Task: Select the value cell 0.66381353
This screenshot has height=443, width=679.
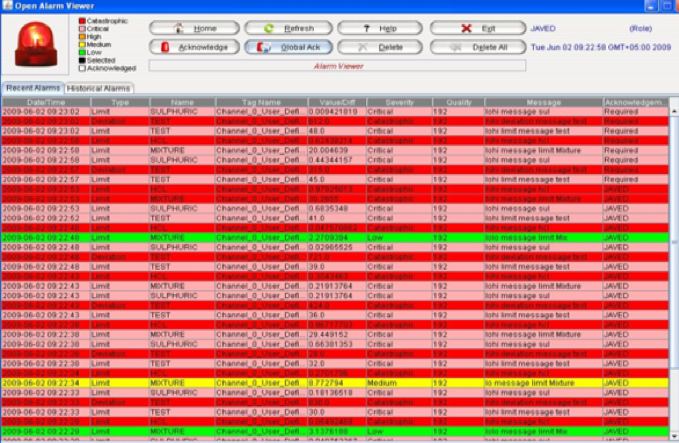Action: tap(337, 344)
